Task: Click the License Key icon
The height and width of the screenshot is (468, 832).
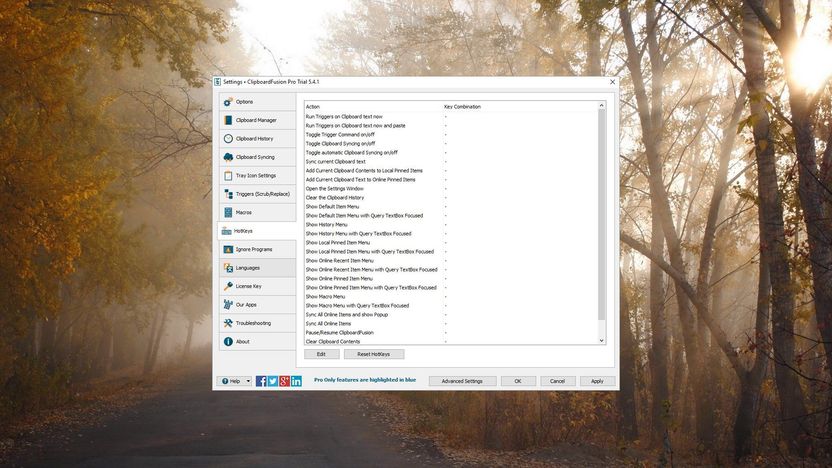Action: coord(228,286)
